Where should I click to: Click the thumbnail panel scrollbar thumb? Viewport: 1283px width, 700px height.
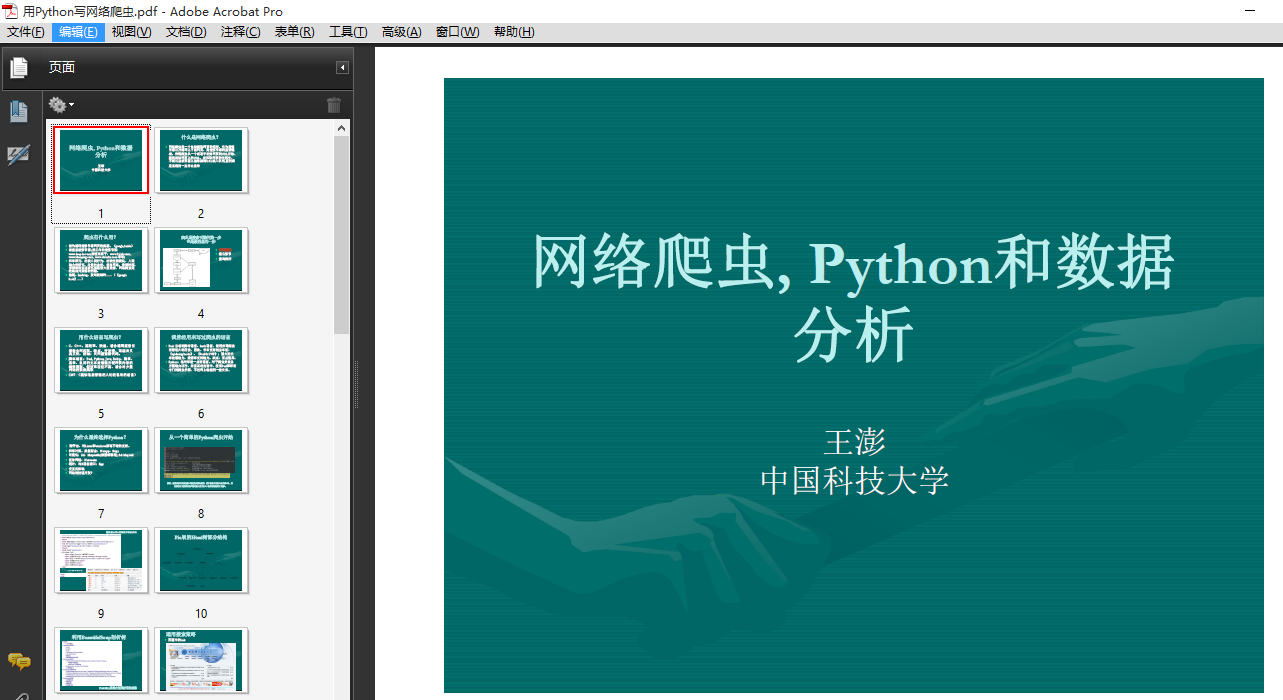coord(342,235)
